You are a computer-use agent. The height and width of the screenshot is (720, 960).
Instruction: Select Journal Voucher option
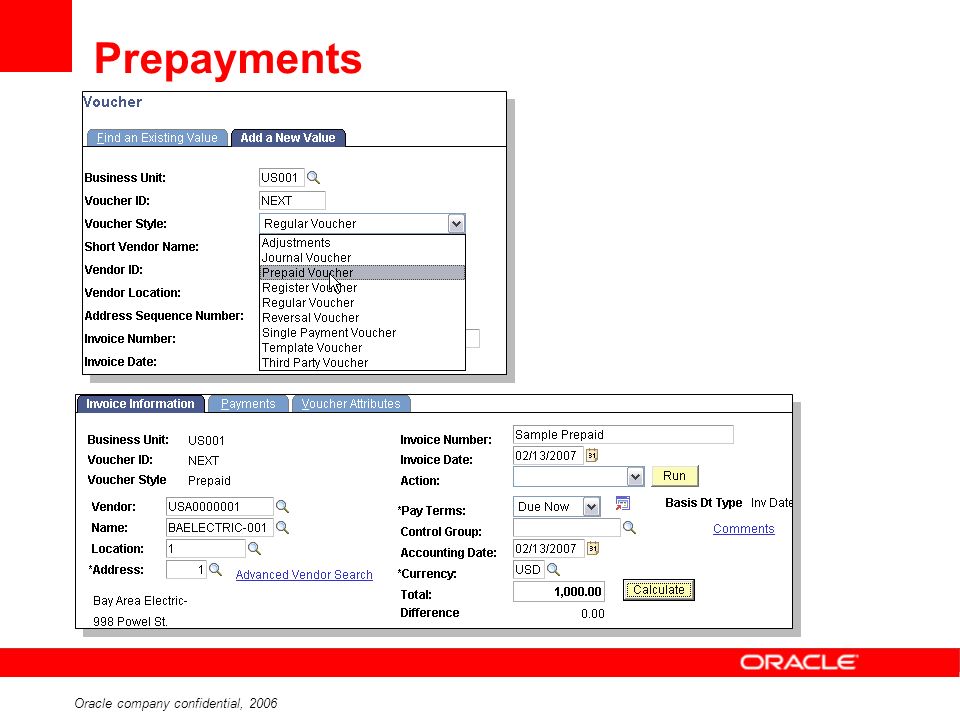coord(362,258)
